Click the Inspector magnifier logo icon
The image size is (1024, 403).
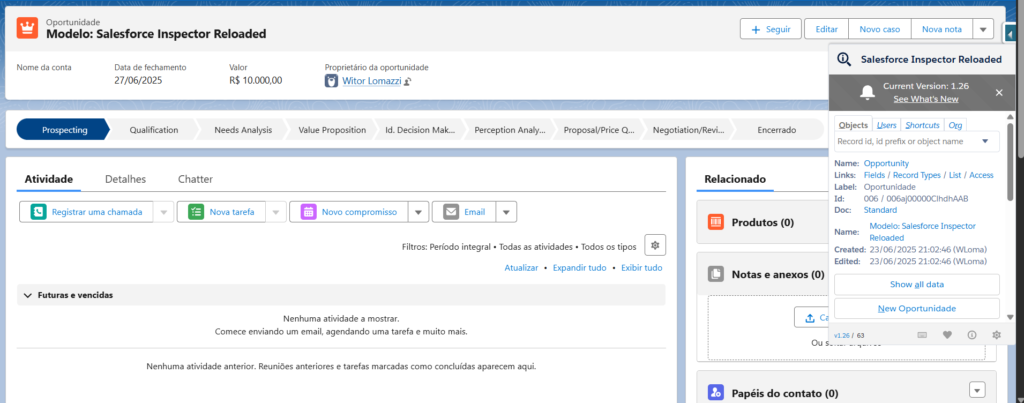point(844,59)
